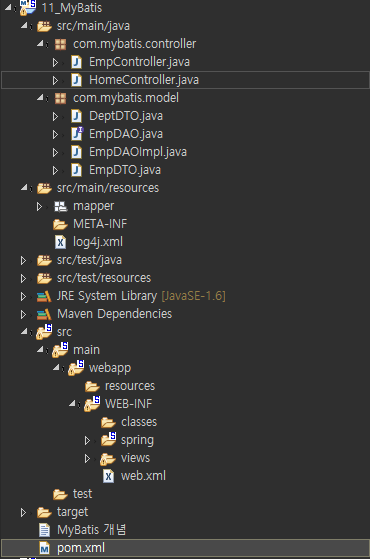Select the META-INF label

[100, 224]
